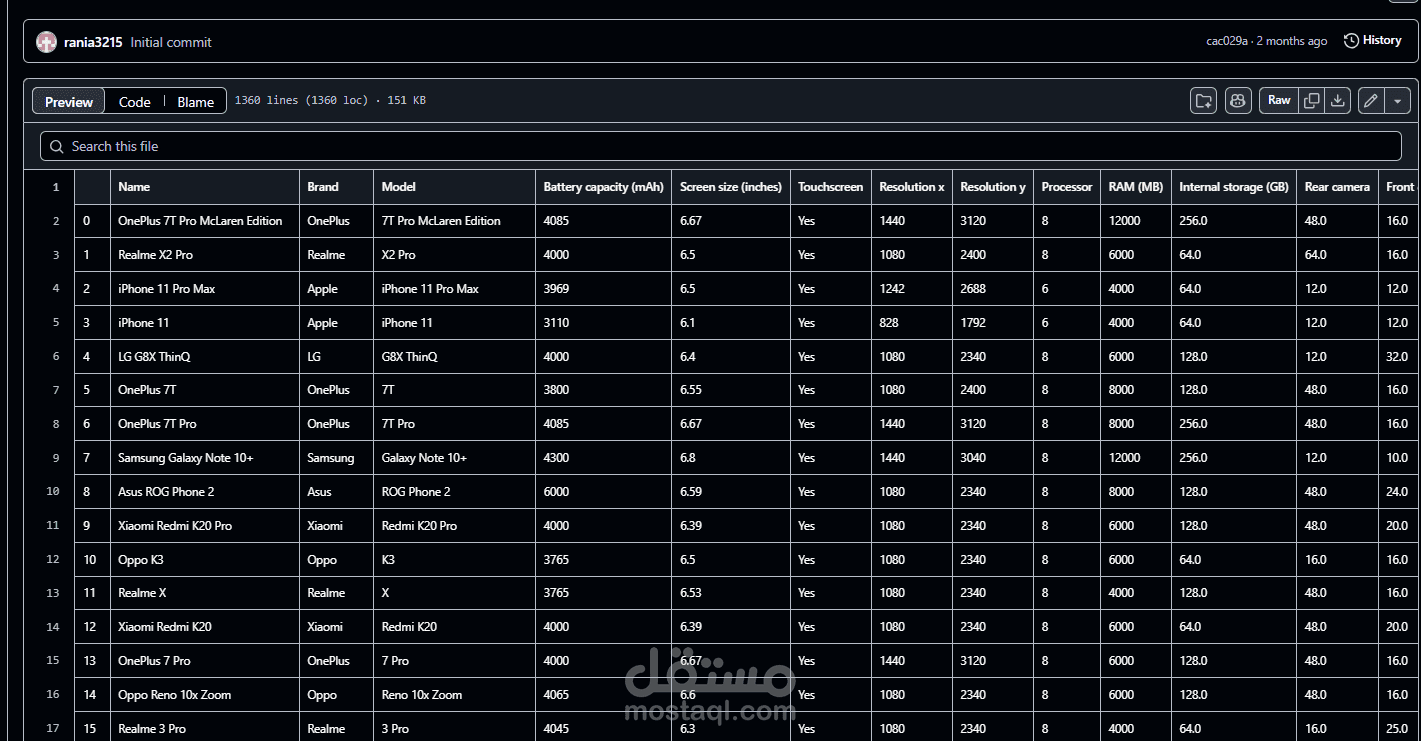The height and width of the screenshot is (741, 1421).
Task: Click Resolution y value 1792
Action: [973, 323]
